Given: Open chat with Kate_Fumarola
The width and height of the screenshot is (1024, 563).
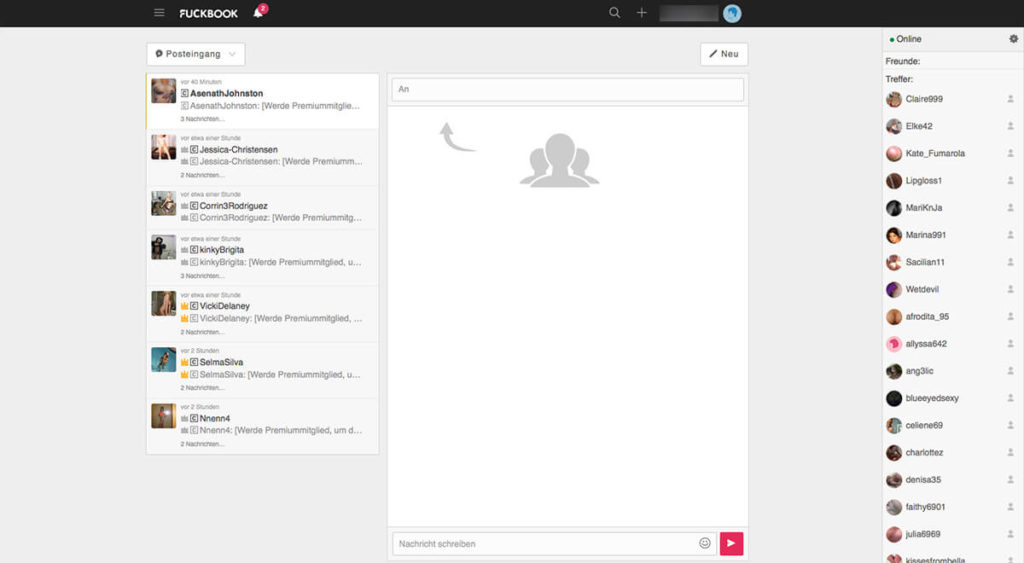Looking at the screenshot, I should click(x=934, y=154).
